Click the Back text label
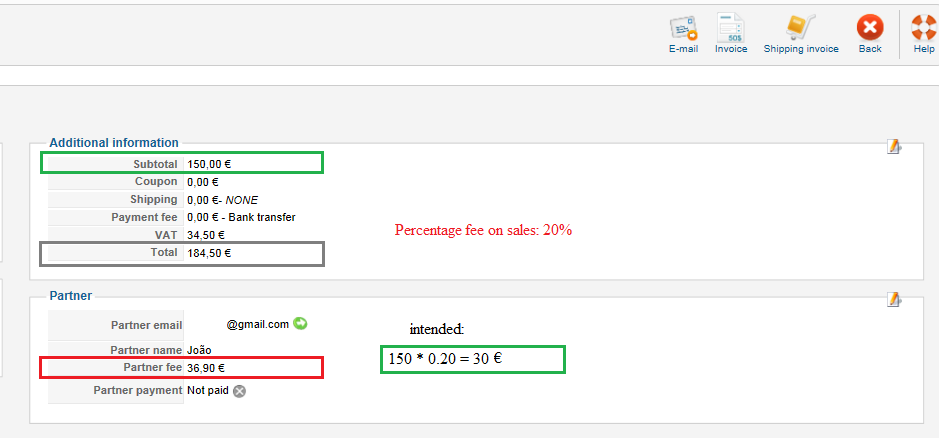This screenshot has width=939, height=438. [870, 49]
